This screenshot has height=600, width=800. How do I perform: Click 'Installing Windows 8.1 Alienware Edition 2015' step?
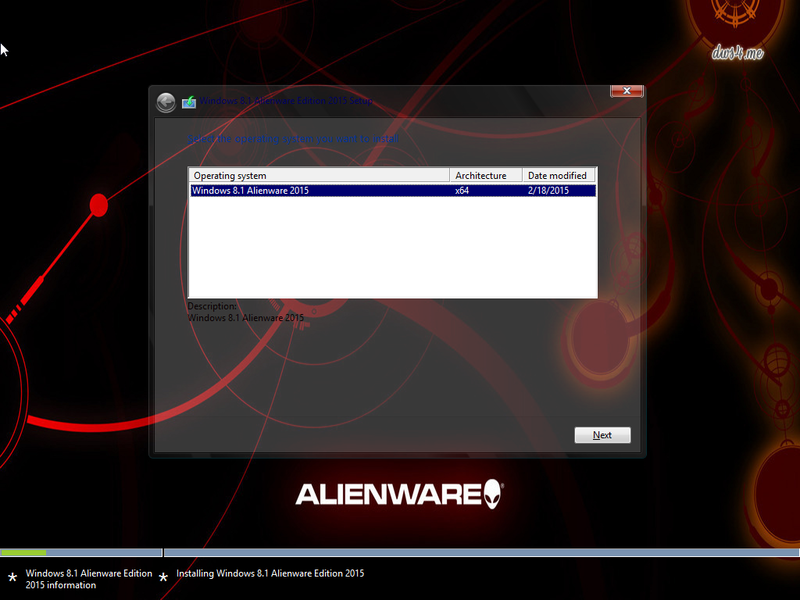270,573
